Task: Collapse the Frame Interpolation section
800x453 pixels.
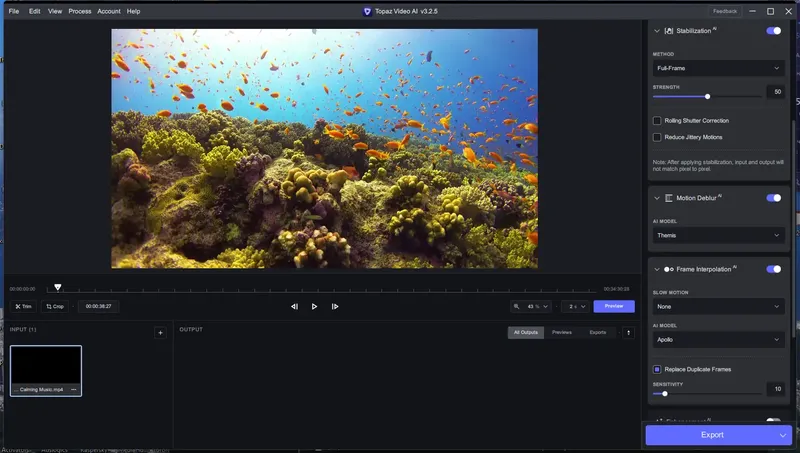Action: [x=657, y=269]
